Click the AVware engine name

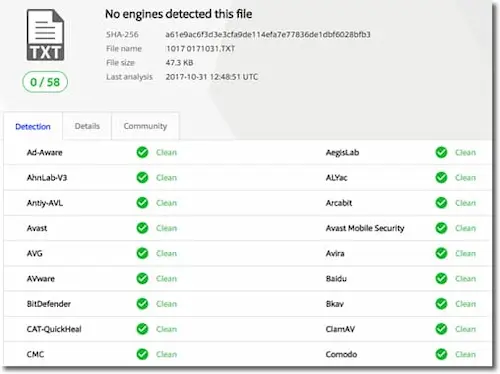pyautogui.click(x=41, y=279)
